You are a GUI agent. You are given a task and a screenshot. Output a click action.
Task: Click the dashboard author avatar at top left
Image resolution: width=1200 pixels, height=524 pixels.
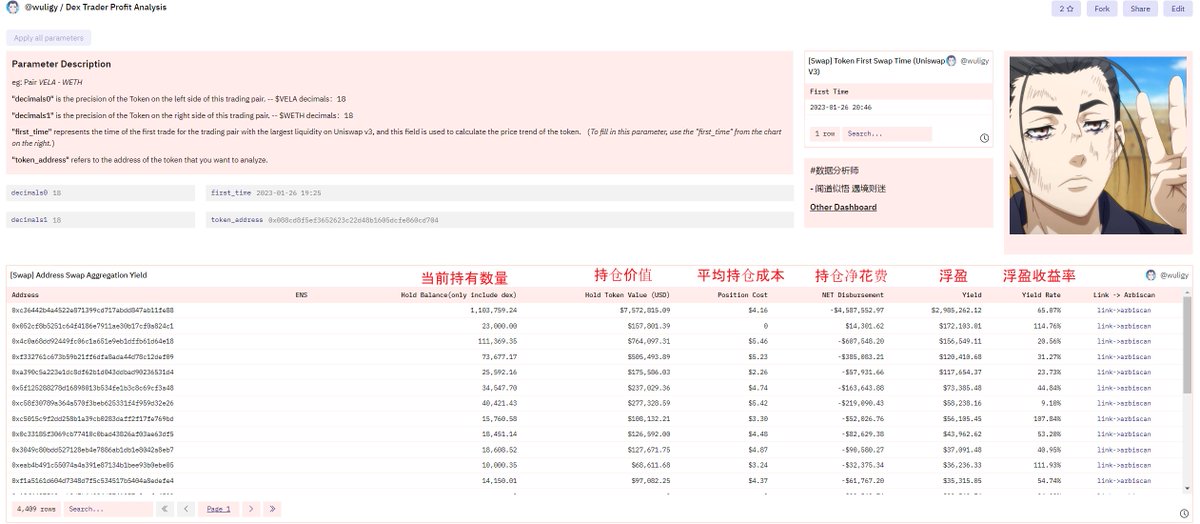click(11, 8)
